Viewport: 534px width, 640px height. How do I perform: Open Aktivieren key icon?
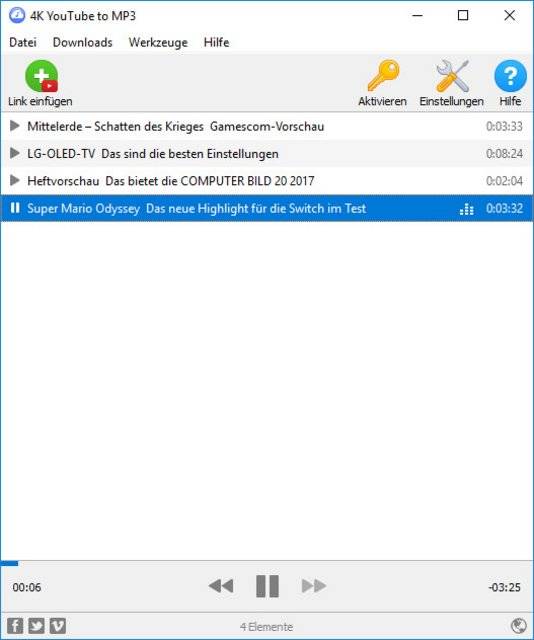click(x=383, y=76)
